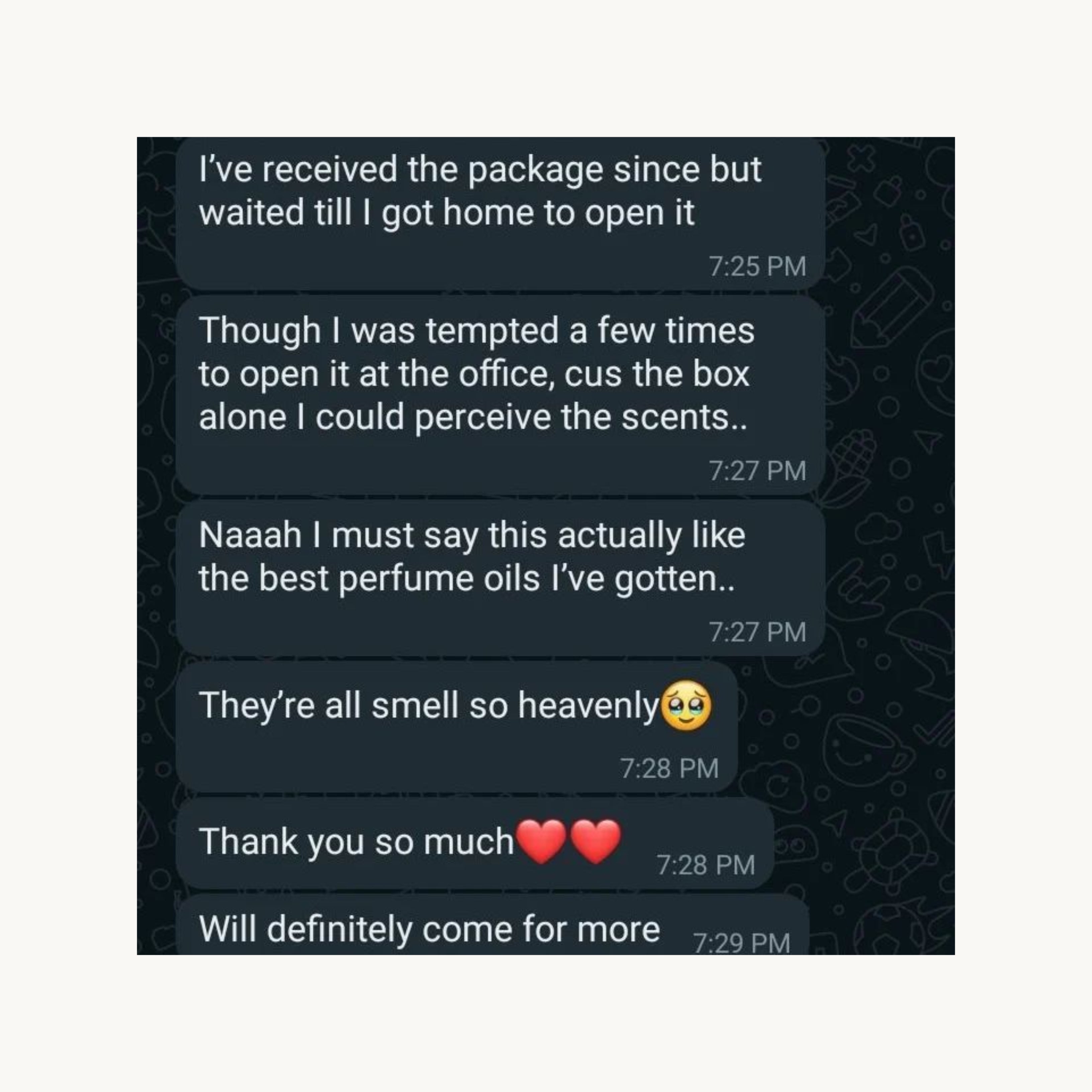This screenshot has width=1092, height=1092.
Task: Click the second red heart emoji
Action: [596, 842]
